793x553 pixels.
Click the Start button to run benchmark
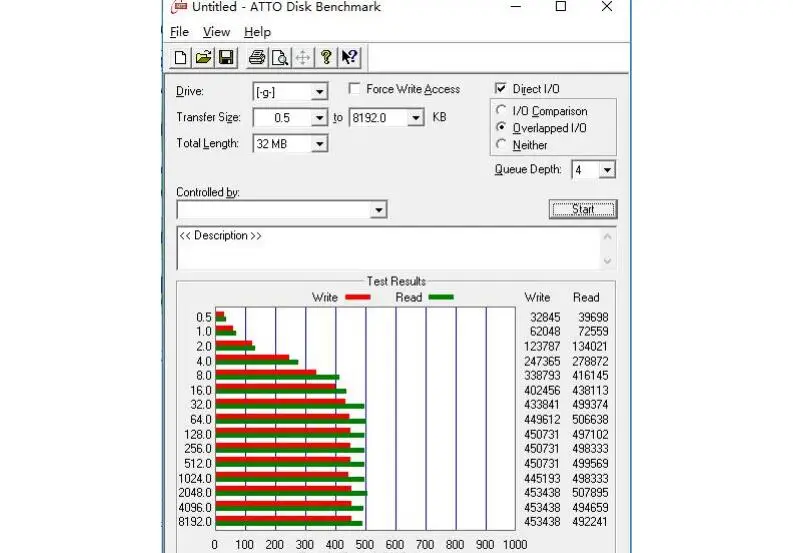pyautogui.click(x=583, y=209)
